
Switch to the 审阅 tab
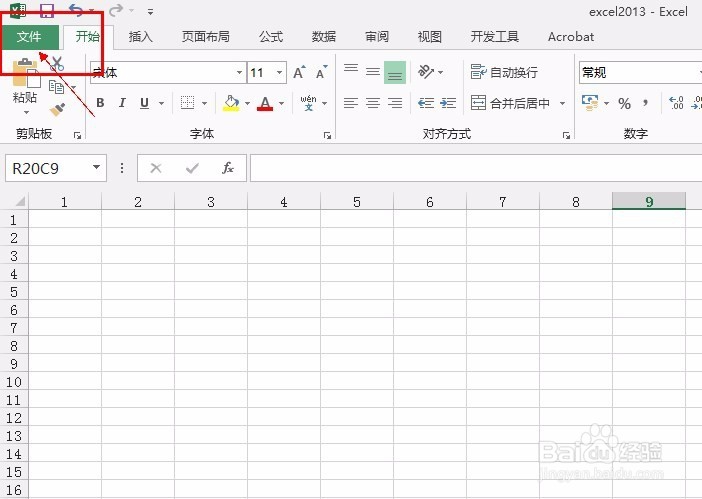point(377,37)
